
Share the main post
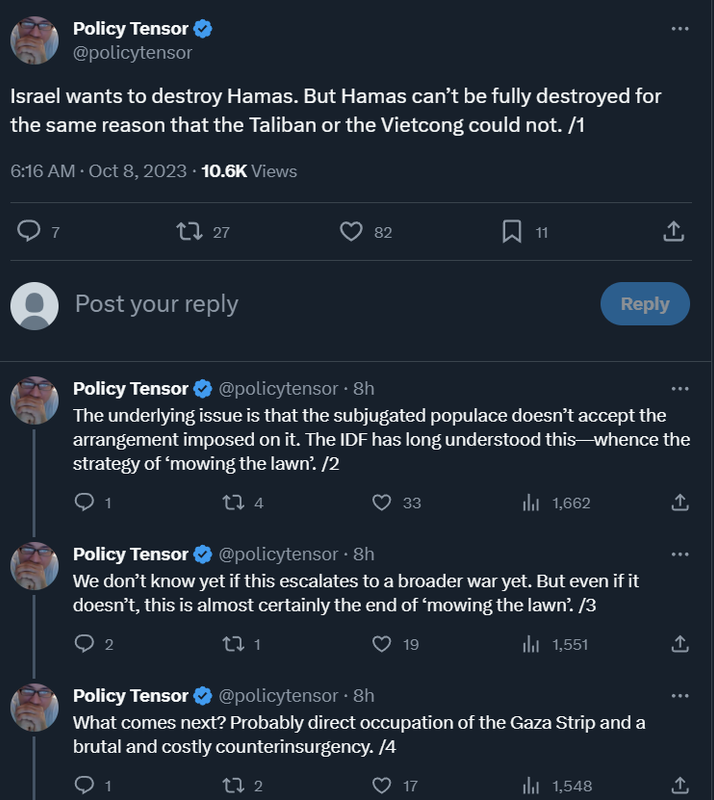click(674, 232)
